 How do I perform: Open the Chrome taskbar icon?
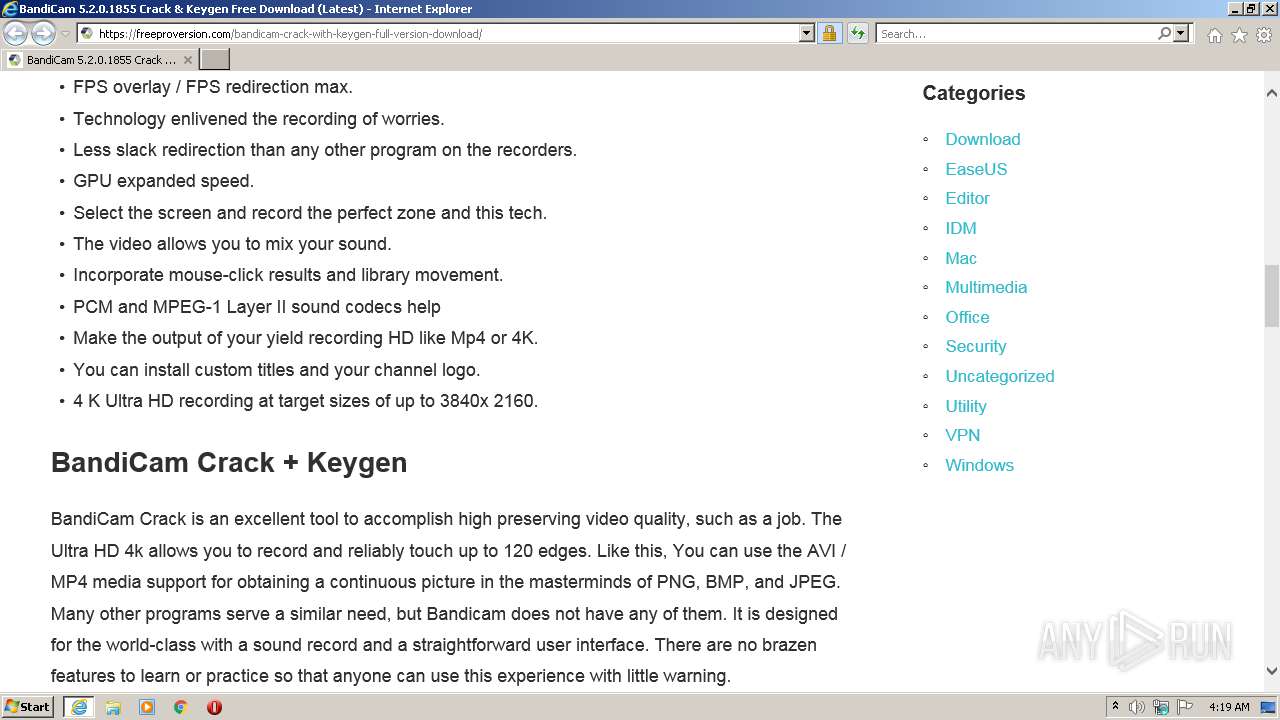[x=181, y=707]
